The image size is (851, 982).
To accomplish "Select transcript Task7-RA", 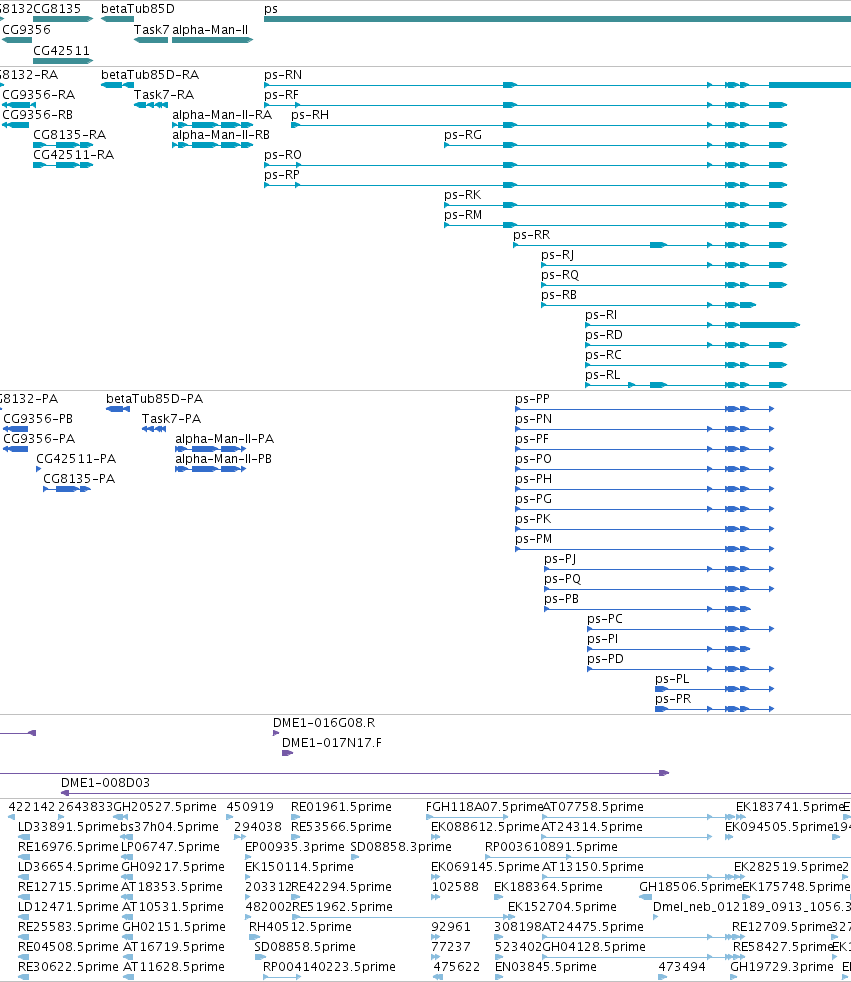I will click(x=163, y=95).
